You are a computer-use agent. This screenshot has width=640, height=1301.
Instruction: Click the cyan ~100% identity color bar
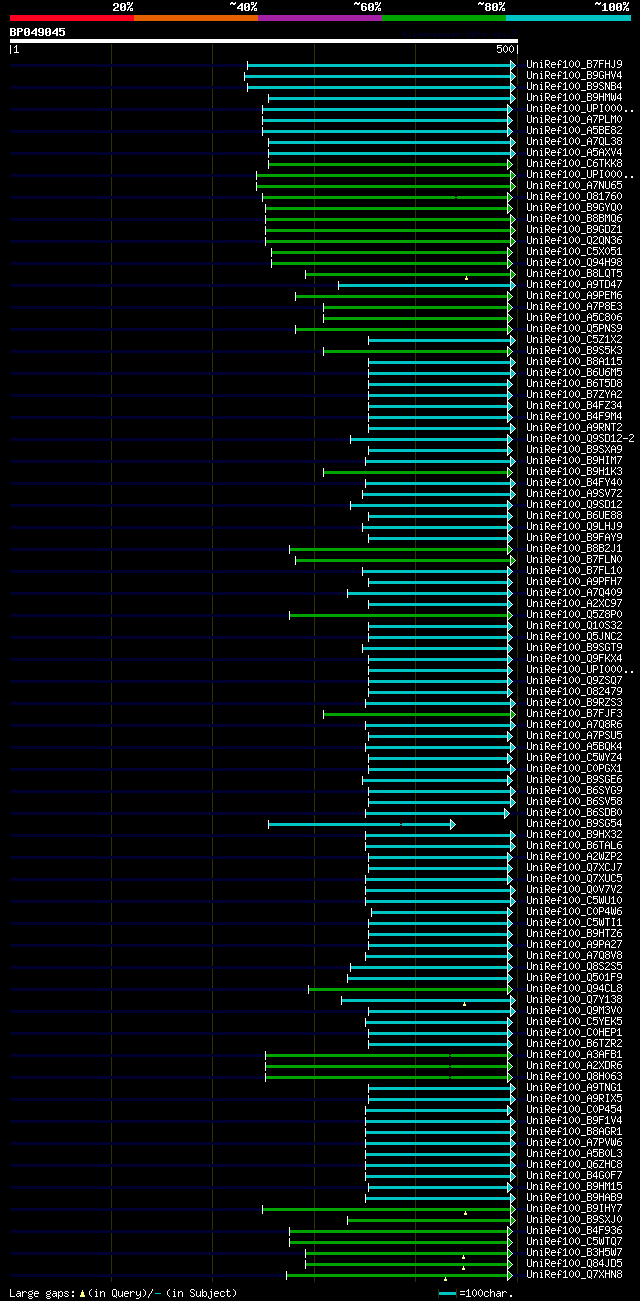[568, 18]
